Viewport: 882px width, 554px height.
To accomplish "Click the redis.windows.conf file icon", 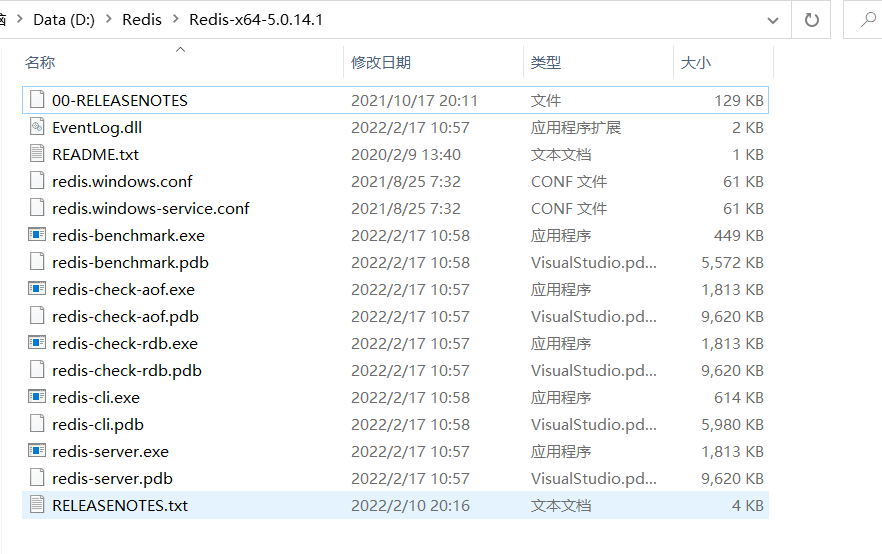I will (37, 181).
